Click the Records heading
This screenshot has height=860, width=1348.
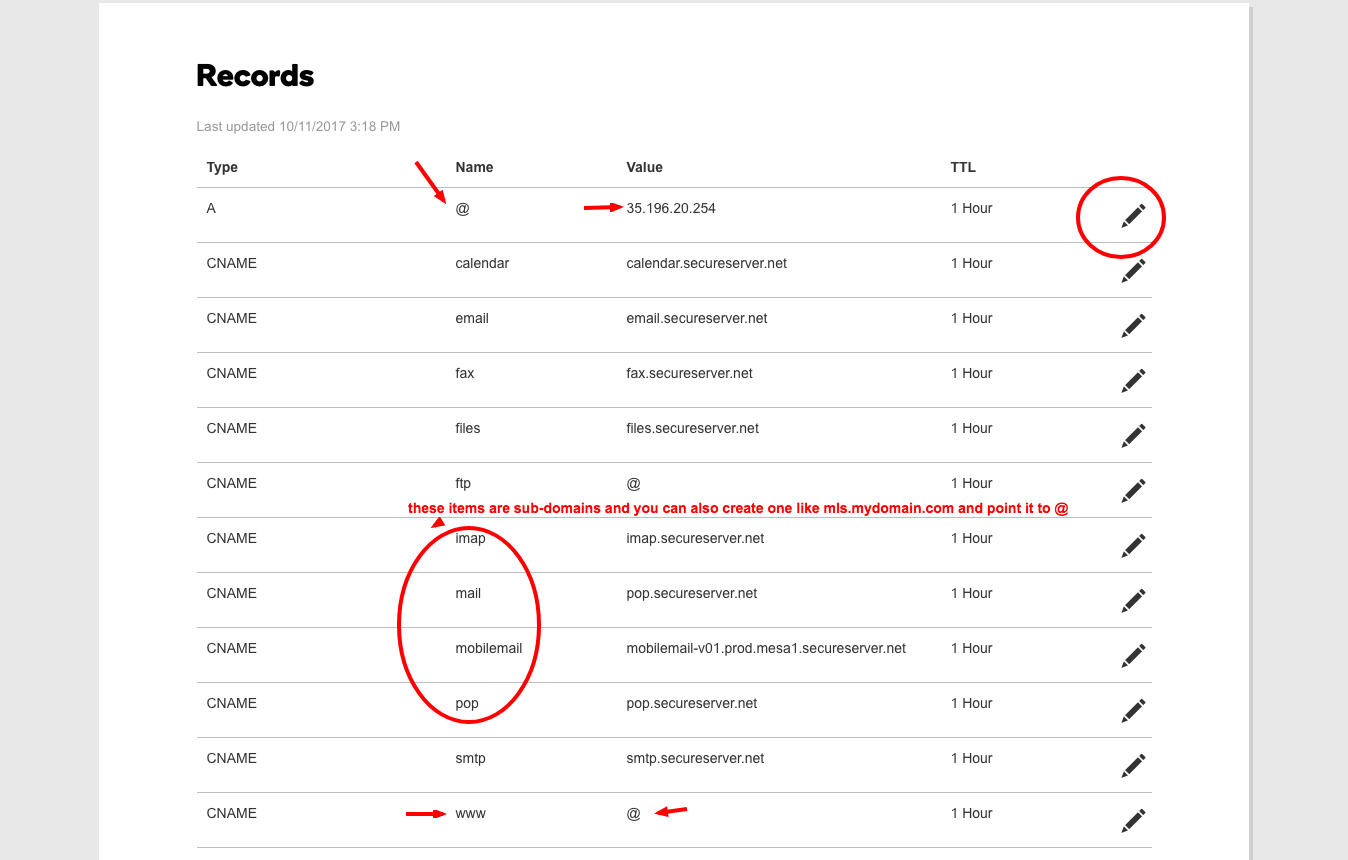(255, 75)
